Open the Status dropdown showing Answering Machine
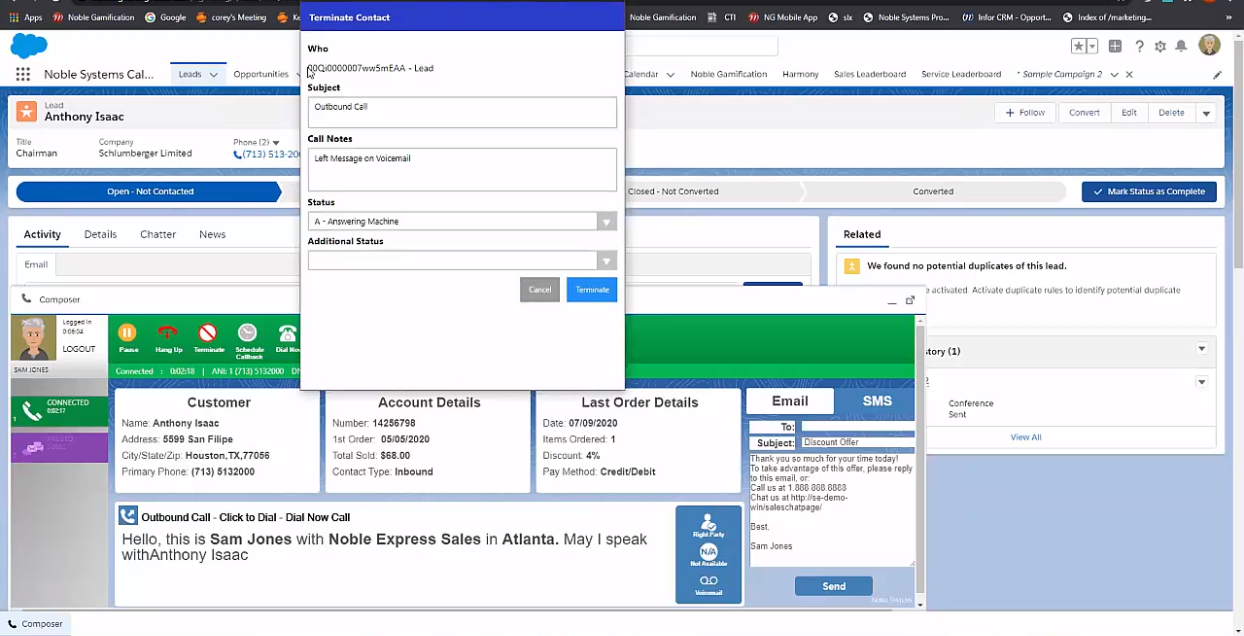Screen dimensions: 1244x636 point(606,221)
